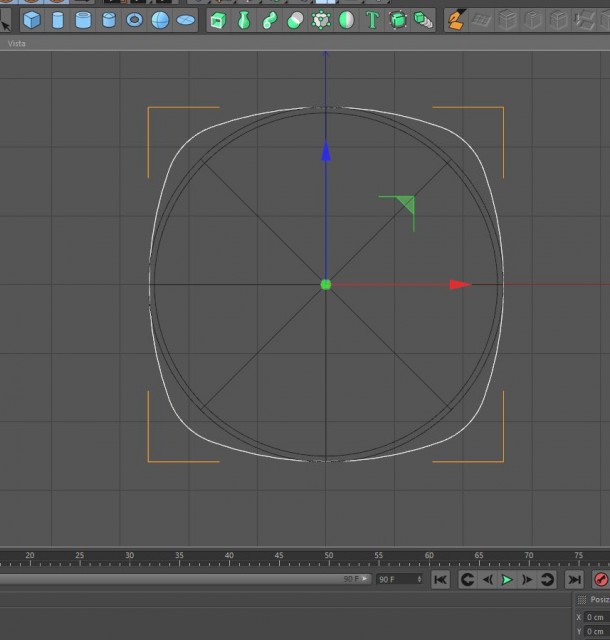Add a Symmetry object
The height and width of the screenshot is (640, 610).
tap(347, 20)
